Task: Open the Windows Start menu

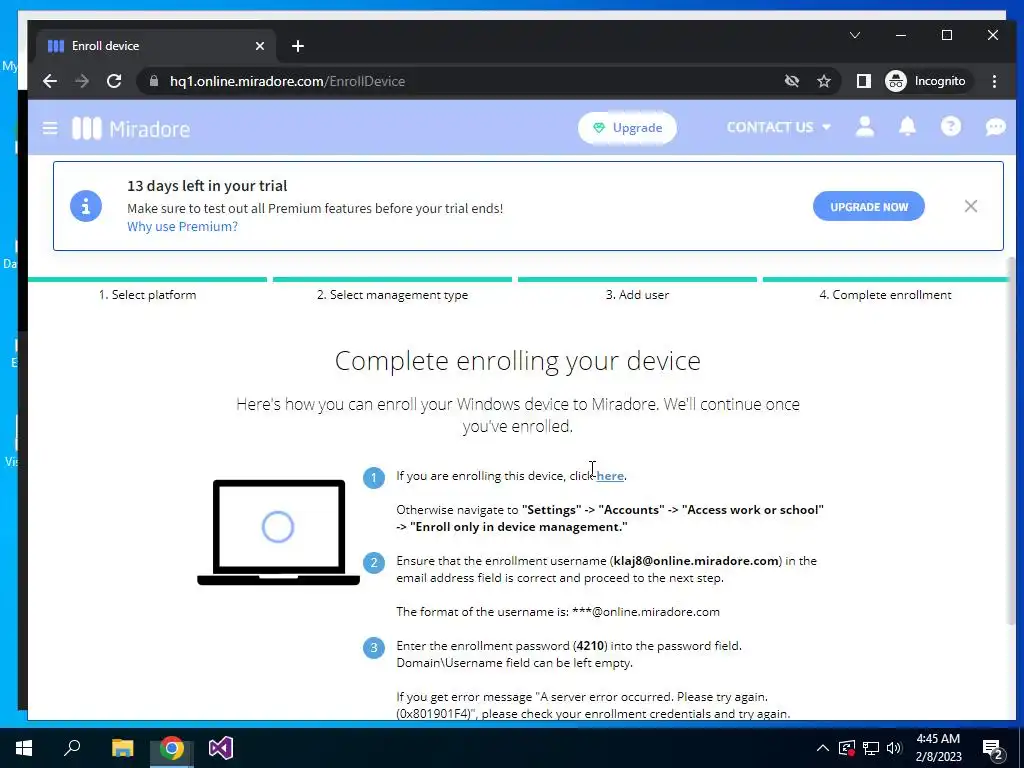Action: (24, 748)
